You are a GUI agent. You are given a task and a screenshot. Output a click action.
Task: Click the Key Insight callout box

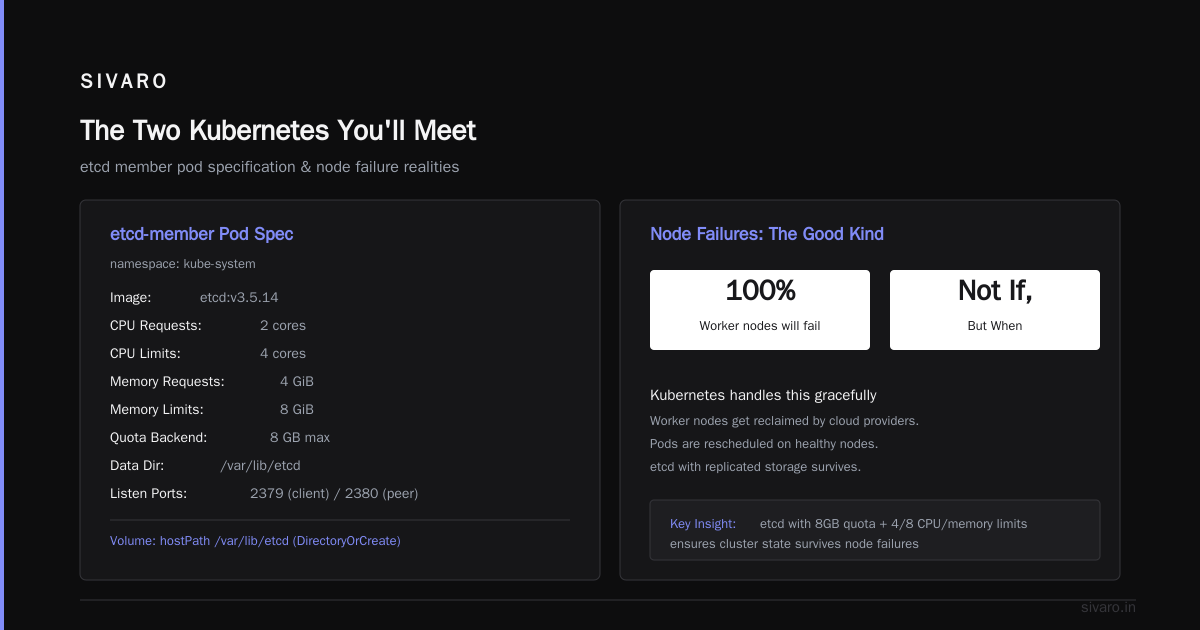pos(875,530)
